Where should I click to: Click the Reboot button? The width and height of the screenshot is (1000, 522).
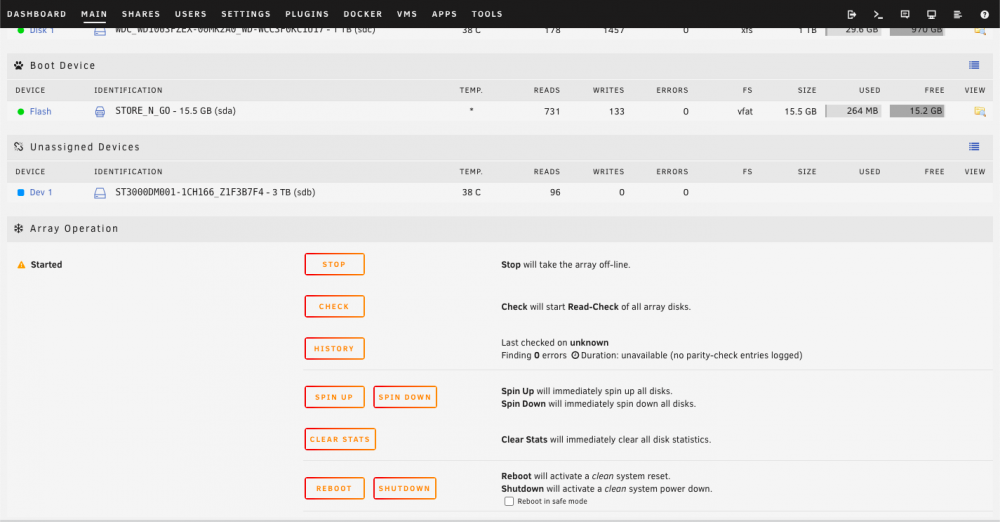click(334, 488)
